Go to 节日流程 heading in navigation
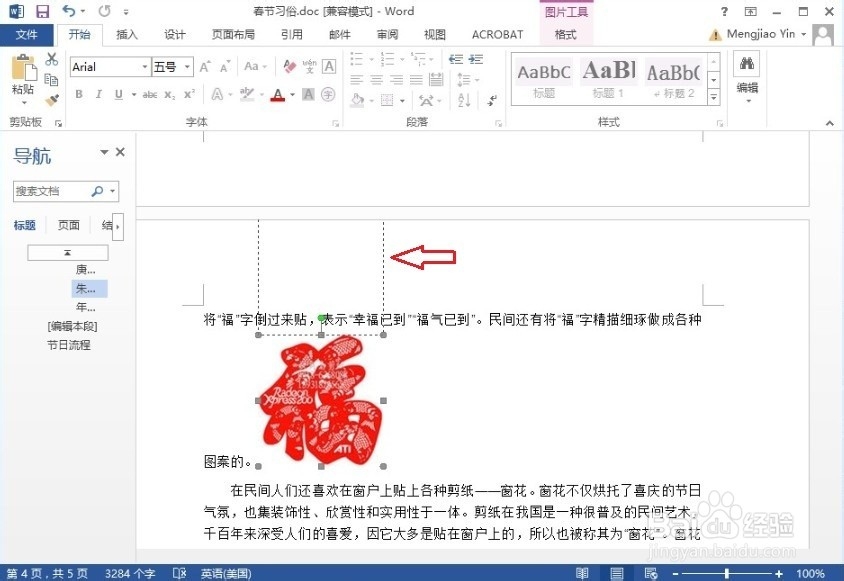 pyautogui.click(x=69, y=345)
